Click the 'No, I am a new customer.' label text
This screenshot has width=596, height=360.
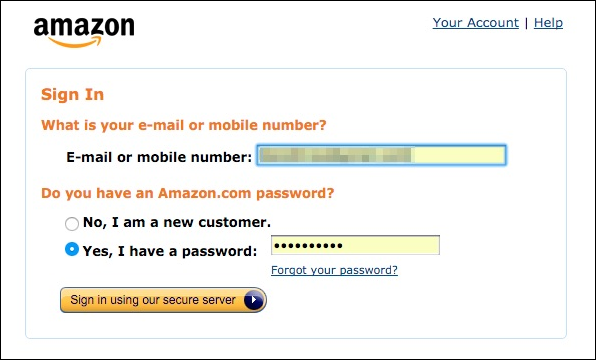[177, 222]
